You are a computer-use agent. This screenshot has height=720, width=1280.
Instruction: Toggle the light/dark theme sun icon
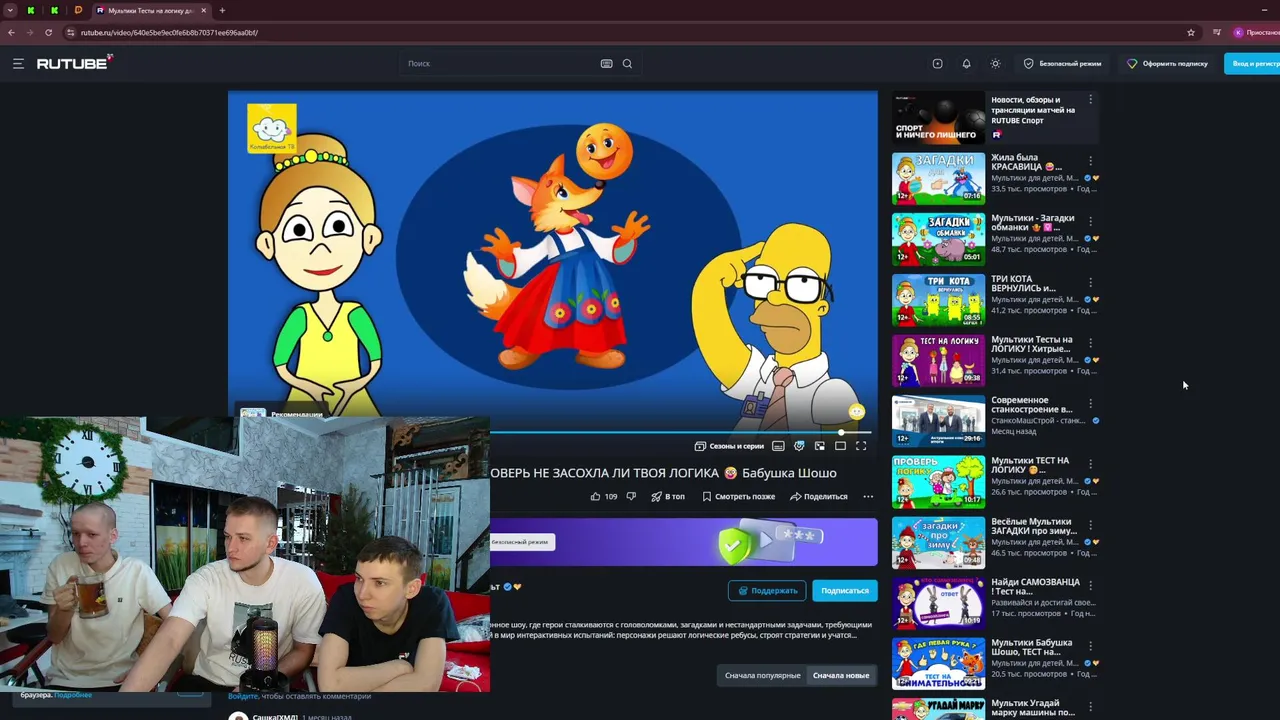[x=995, y=63]
